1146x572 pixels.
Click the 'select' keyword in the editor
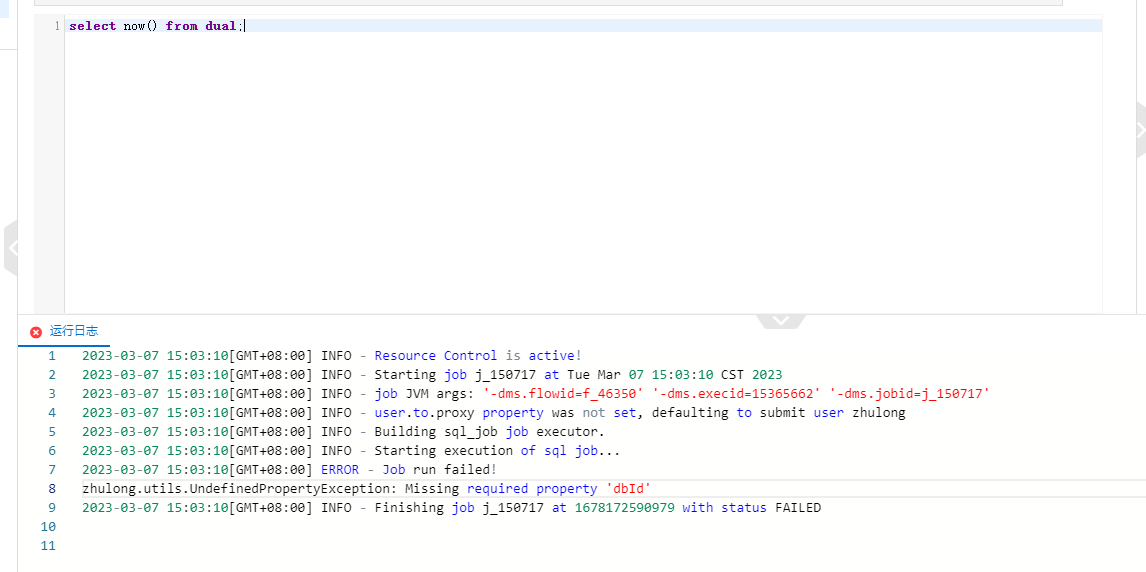(x=93, y=26)
